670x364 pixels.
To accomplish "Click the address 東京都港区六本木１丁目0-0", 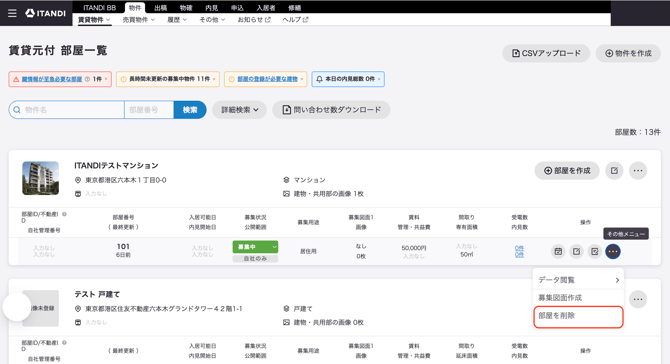I will (126, 180).
